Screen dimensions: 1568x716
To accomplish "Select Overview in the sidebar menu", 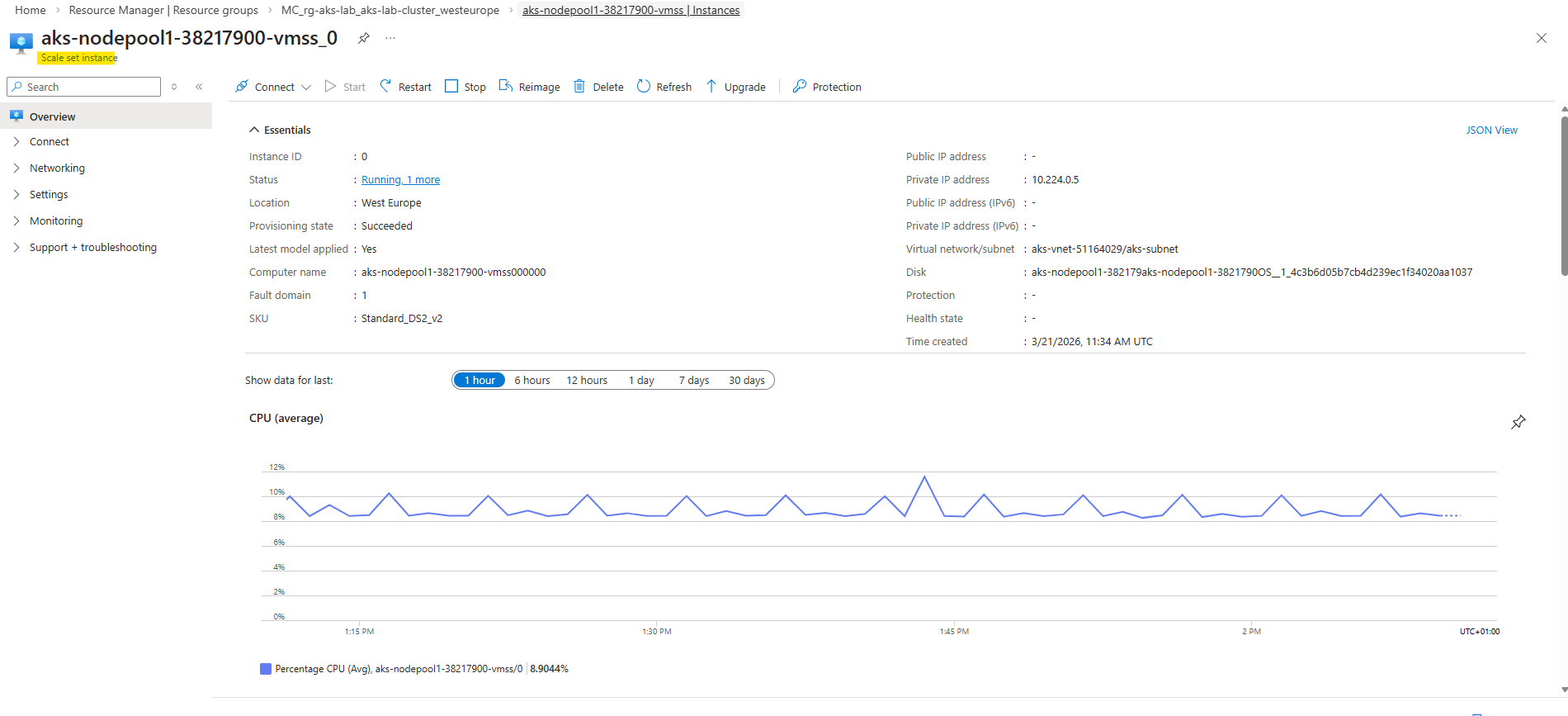I will pyautogui.click(x=52, y=116).
